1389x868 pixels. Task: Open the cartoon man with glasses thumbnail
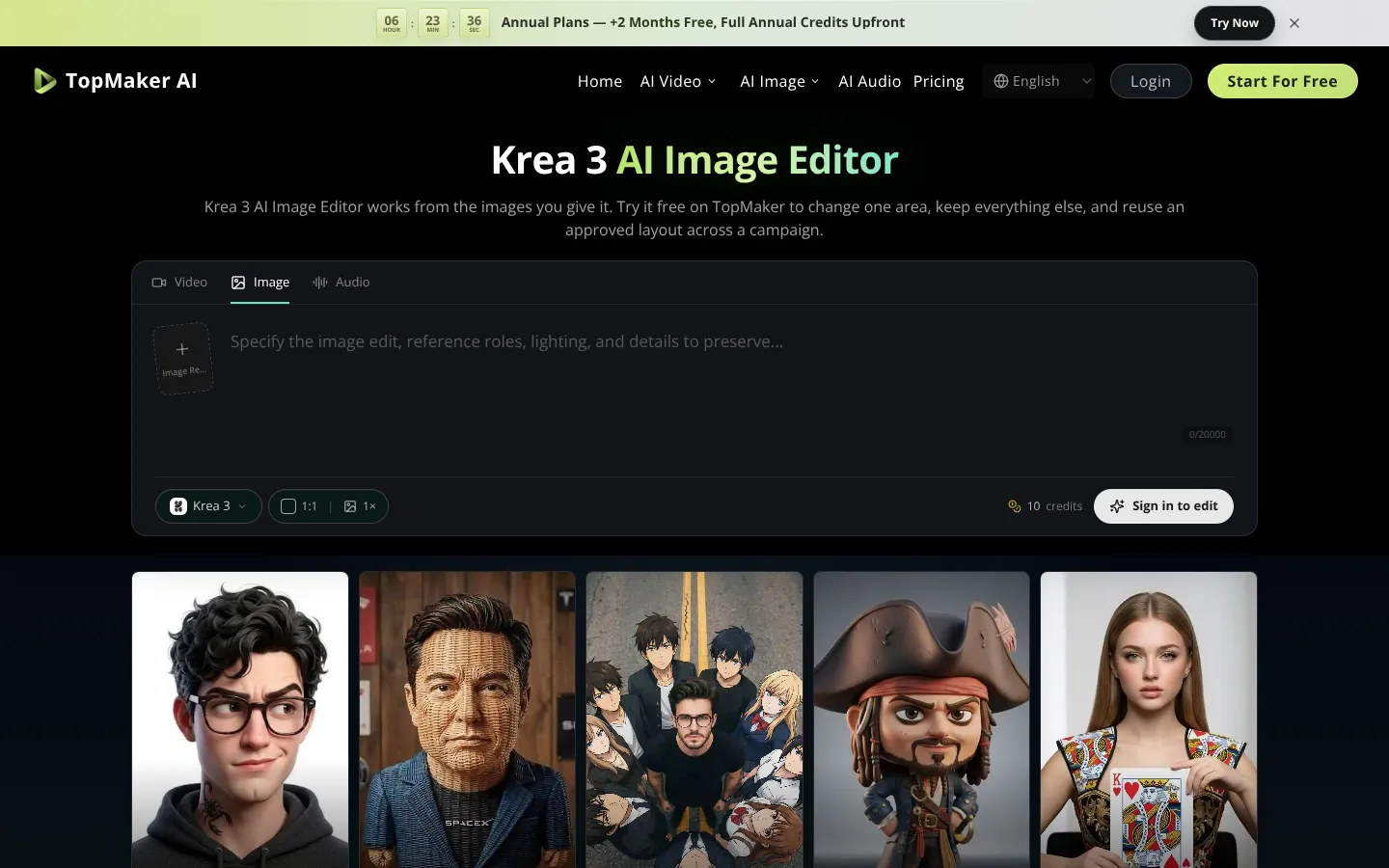click(x=240, y=719)
